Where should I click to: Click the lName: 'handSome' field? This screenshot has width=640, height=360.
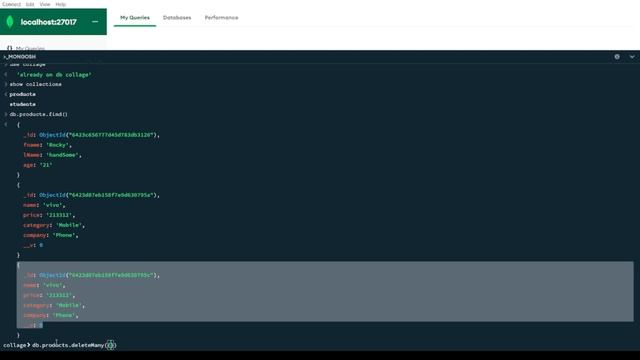52,155
